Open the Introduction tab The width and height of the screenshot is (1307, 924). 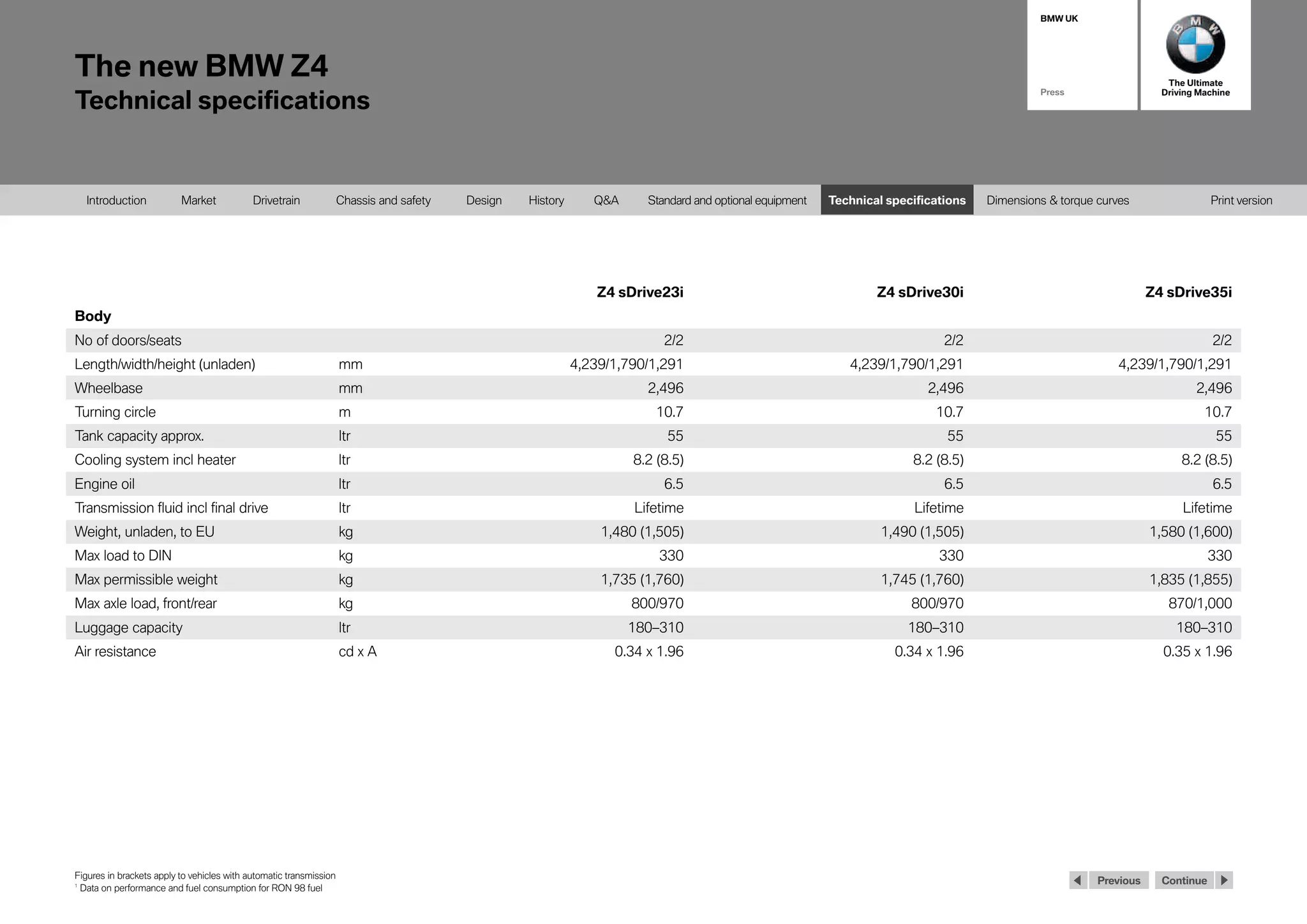pyautogui.click(x=116, y=200)
